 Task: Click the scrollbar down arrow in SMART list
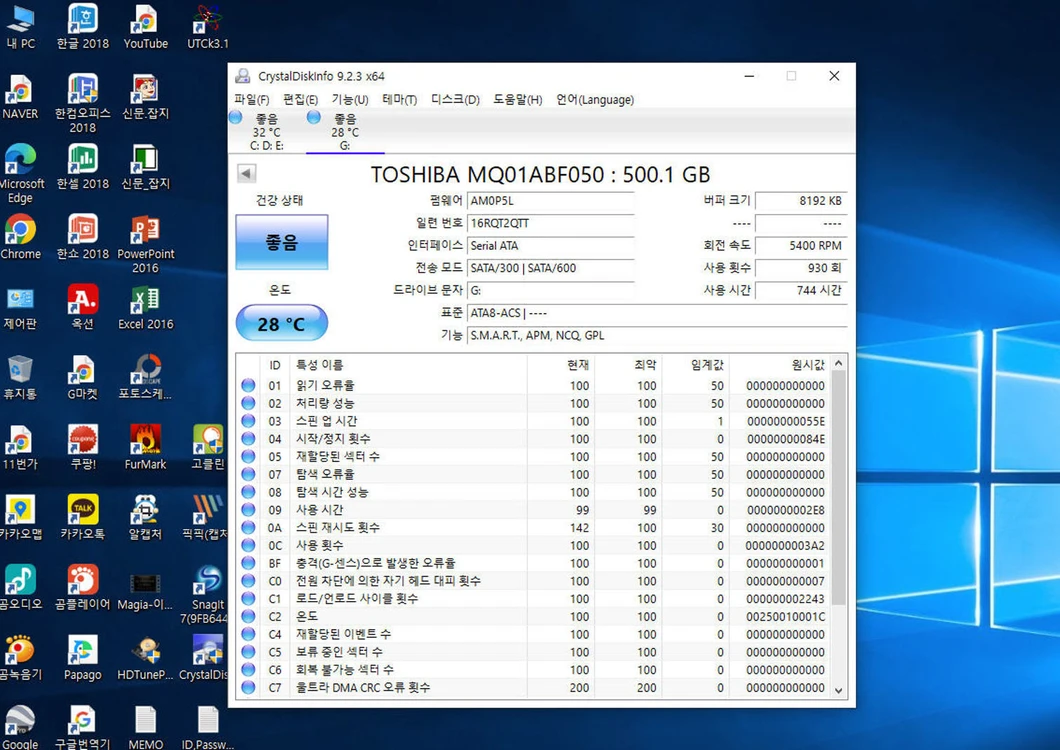point(838,690)
